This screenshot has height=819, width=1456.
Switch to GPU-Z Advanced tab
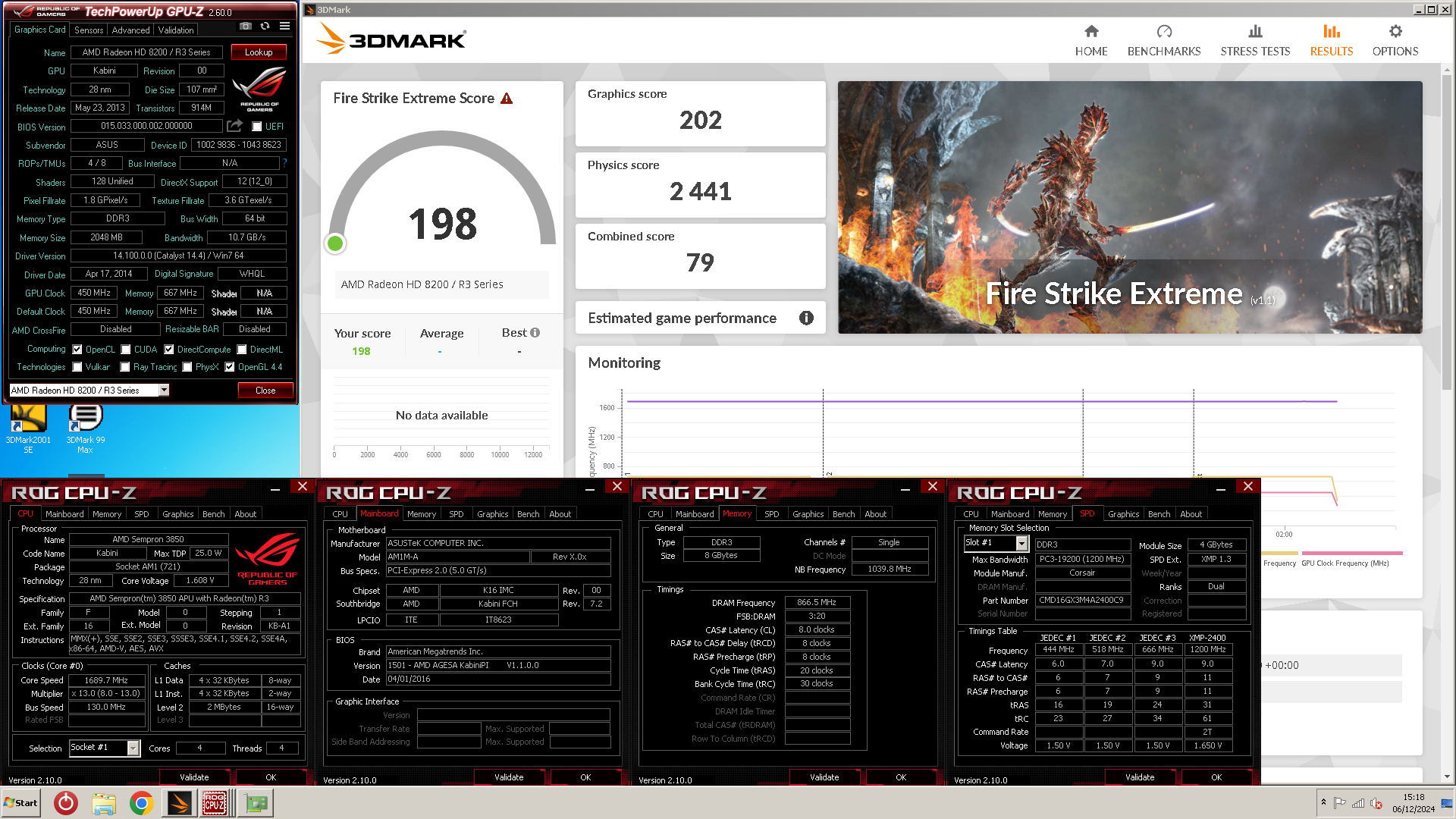130,30
